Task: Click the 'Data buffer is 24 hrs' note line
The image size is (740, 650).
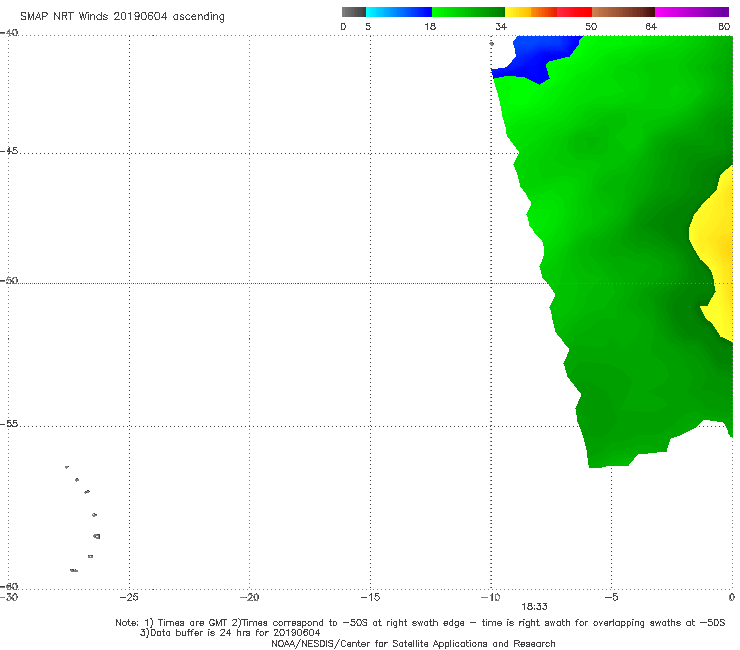Action: (x=230, y=633)
